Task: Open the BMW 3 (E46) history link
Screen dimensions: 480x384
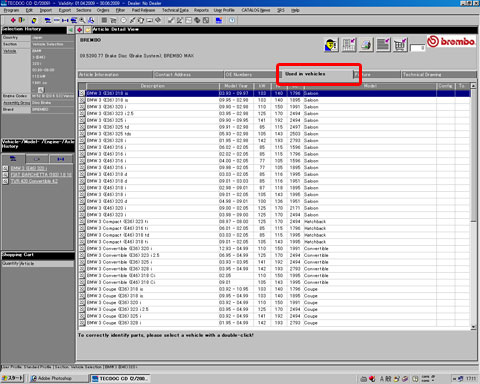Action: [28, 168]
